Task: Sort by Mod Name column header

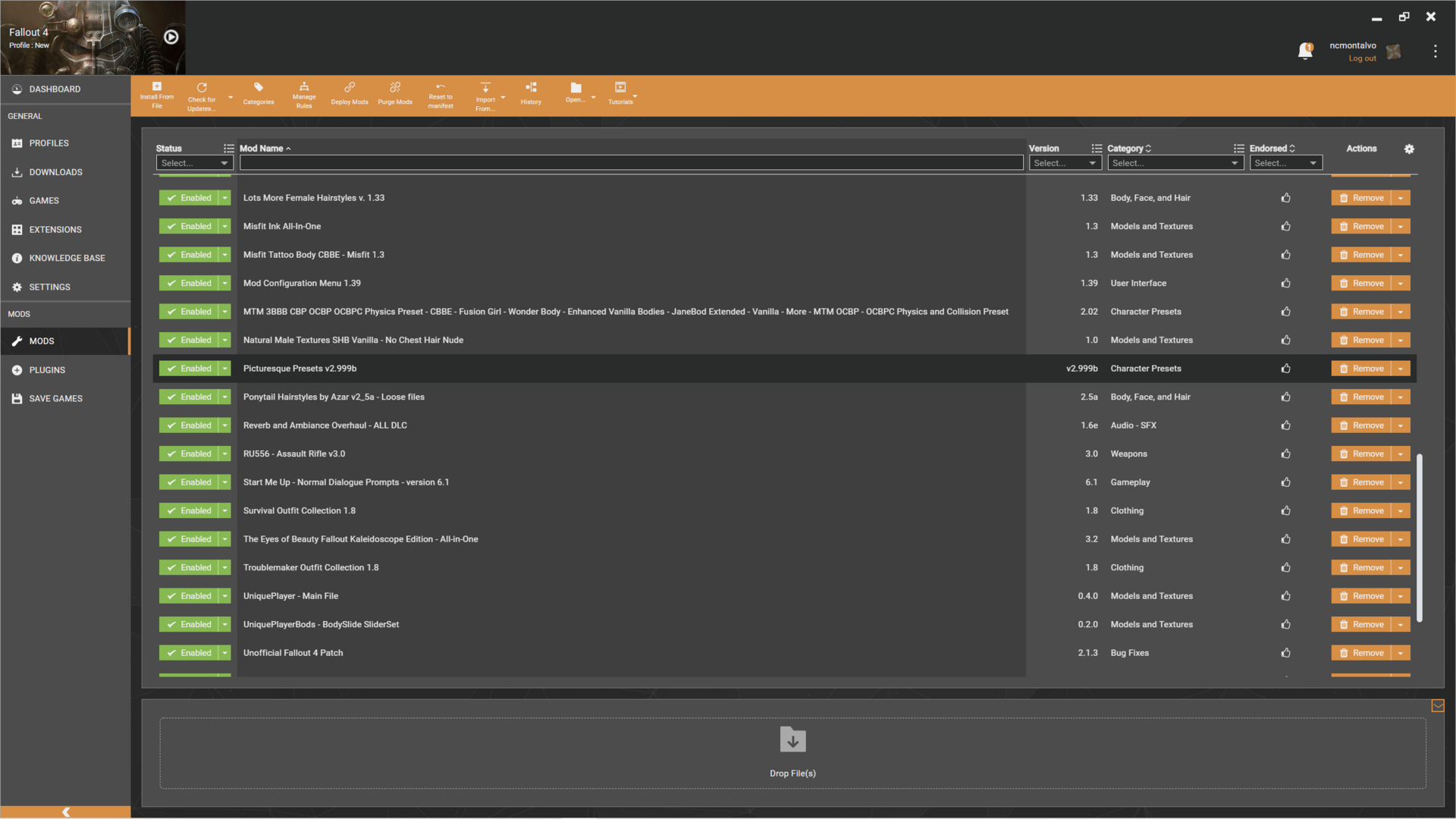Action: [x=265, y=149]
